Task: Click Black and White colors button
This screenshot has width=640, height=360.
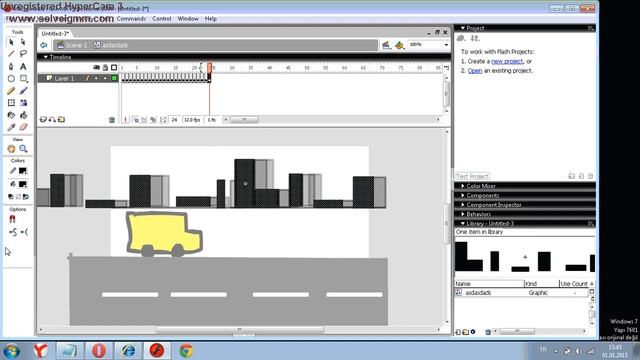Action: coord(11,197)
